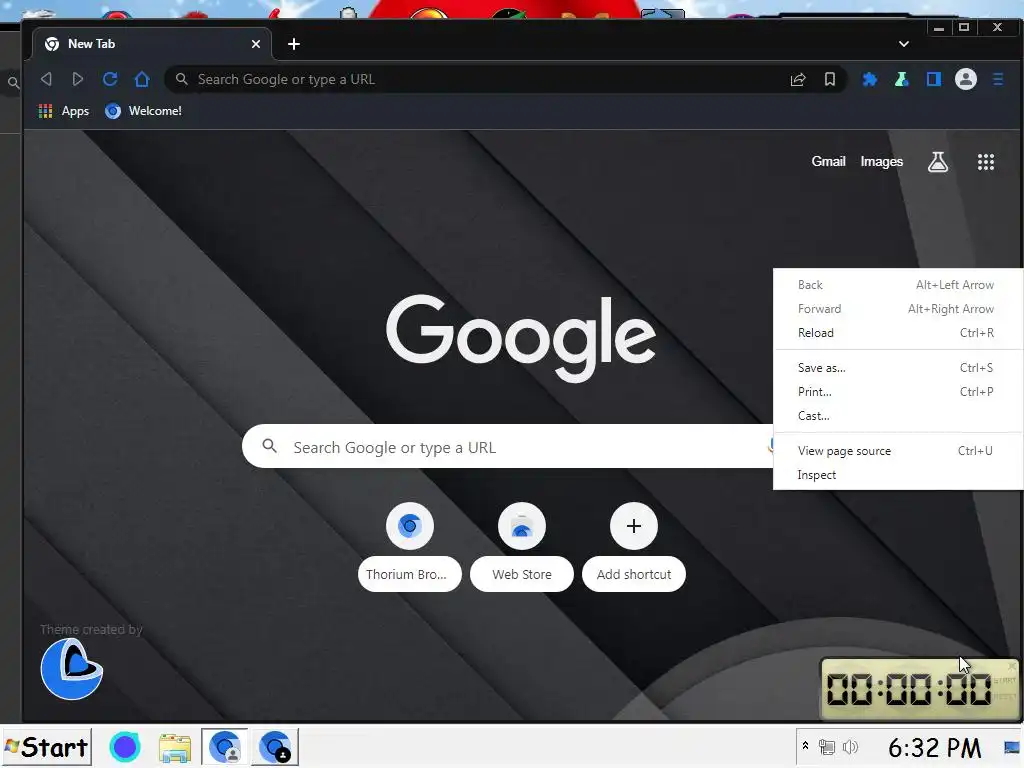This screenshot has width=1024, height=768.
Task: Click the Web Store shortcut label
Action: [522, 574]
